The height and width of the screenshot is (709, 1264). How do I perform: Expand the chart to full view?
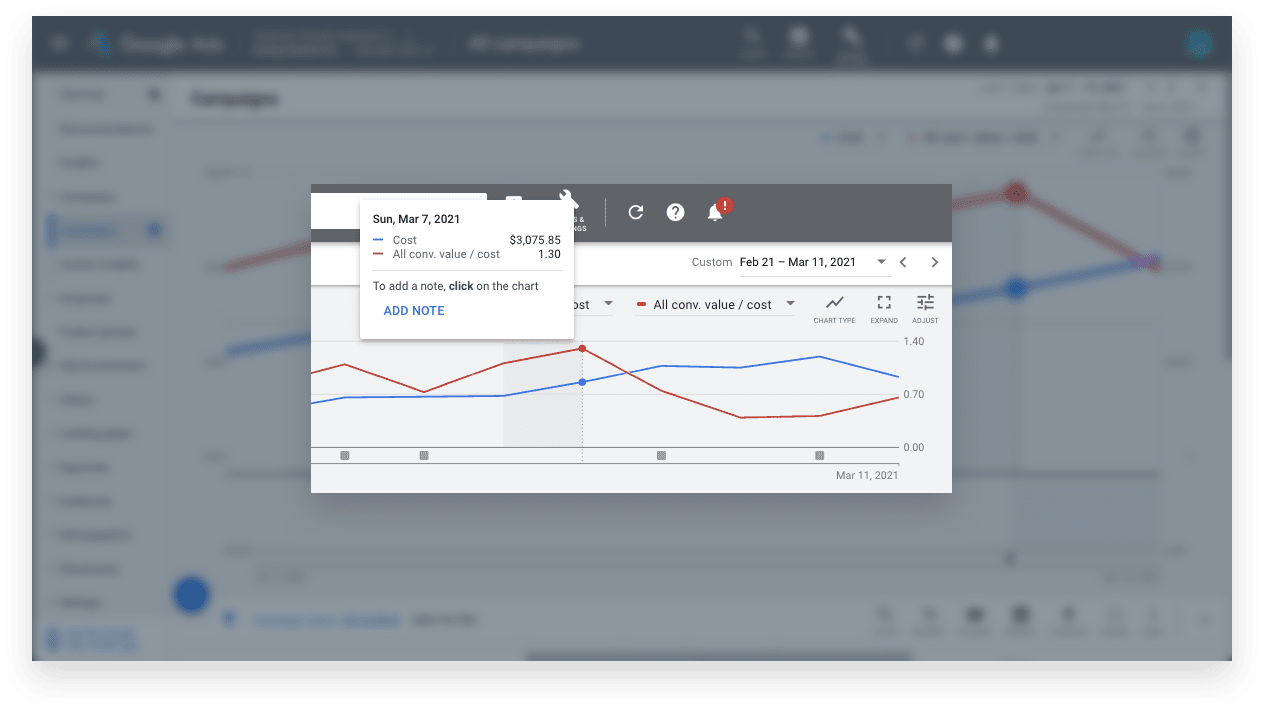[884, 308]
